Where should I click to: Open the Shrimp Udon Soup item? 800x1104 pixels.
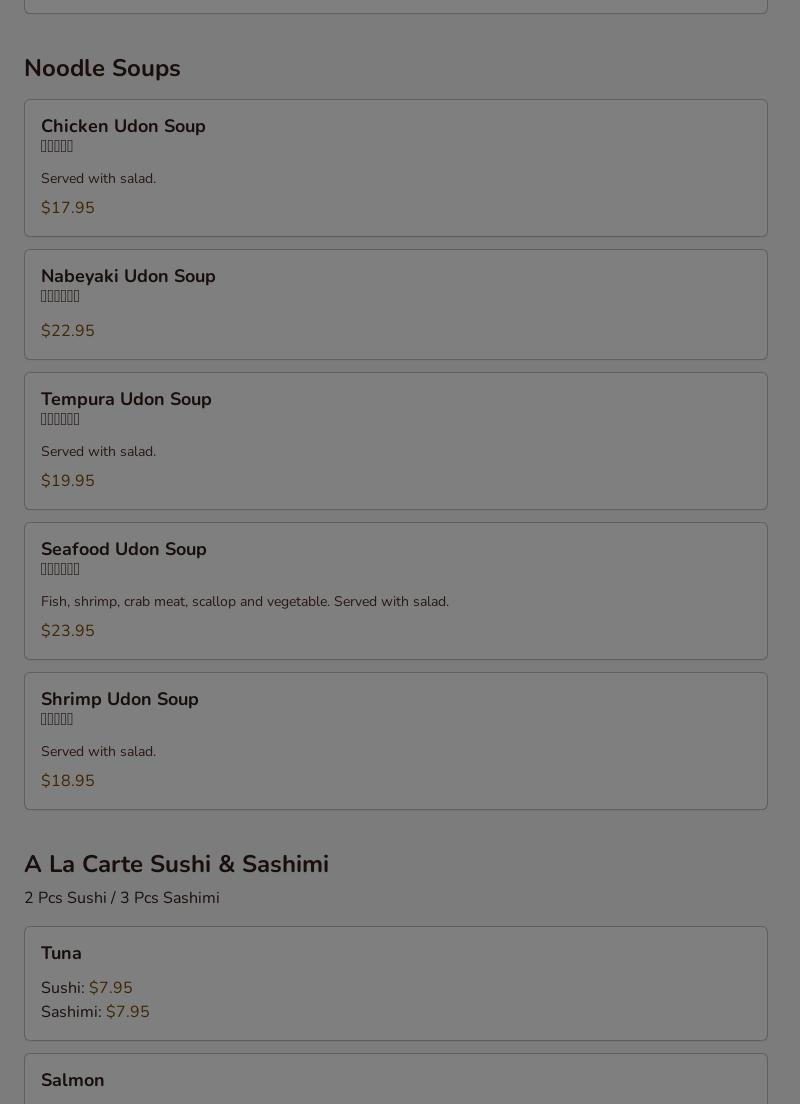pos(119,700)
